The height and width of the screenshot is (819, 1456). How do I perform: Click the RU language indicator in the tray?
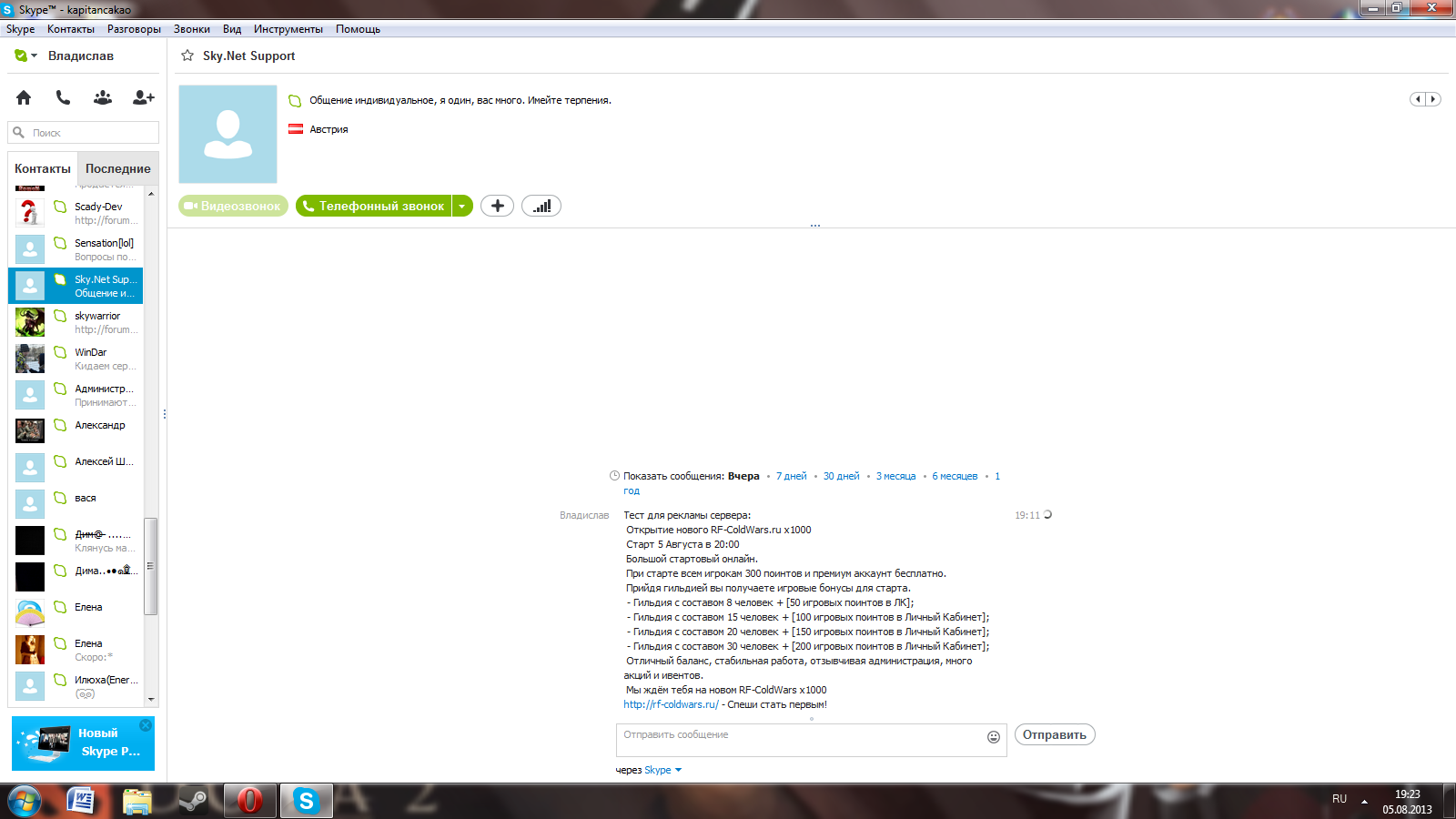[1340, 799]
